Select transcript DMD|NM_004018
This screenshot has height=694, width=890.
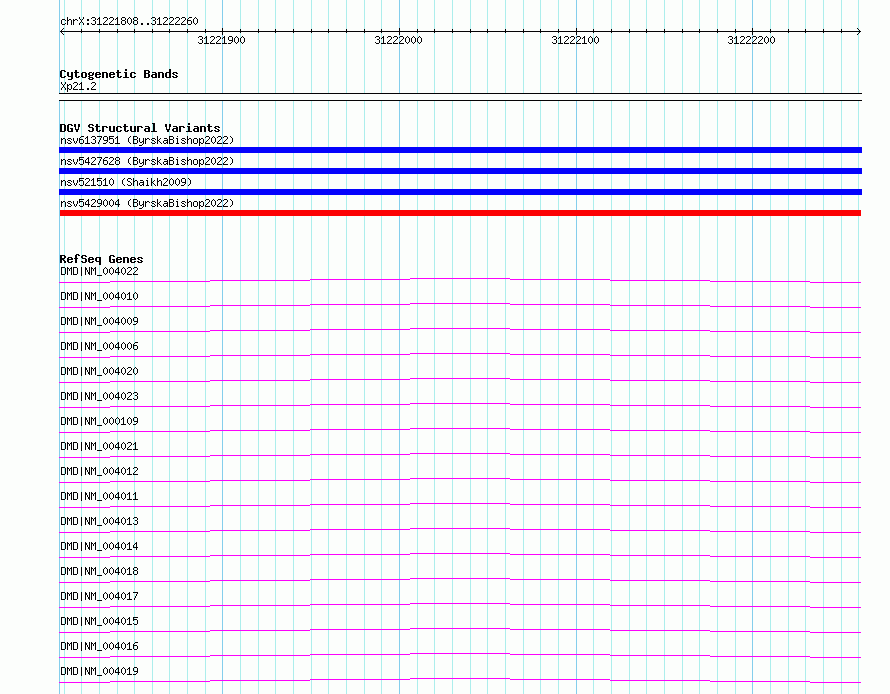99,571
